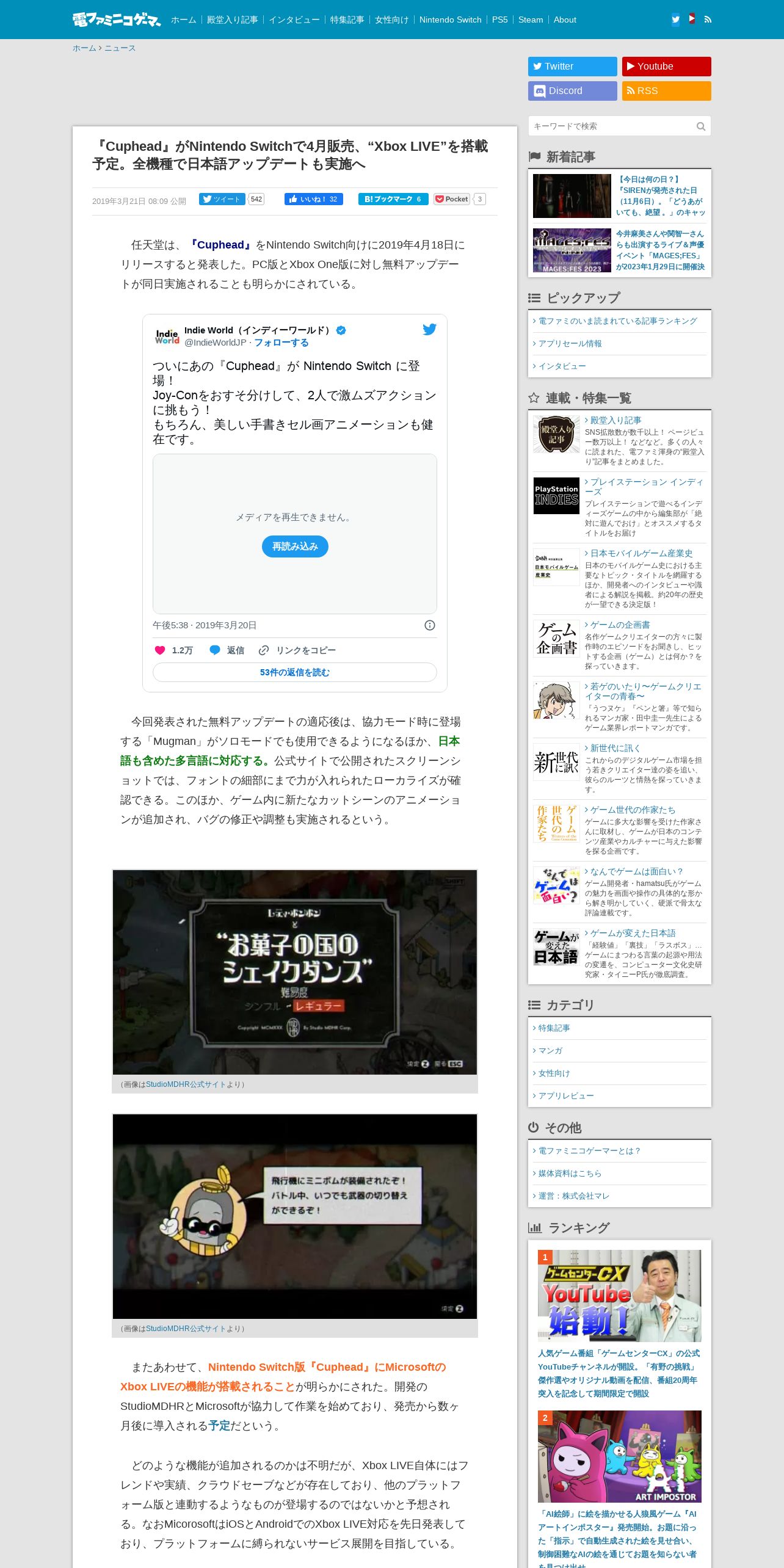Open the ゲーム世代の作家たち series icon

click(x=556, y=823)
